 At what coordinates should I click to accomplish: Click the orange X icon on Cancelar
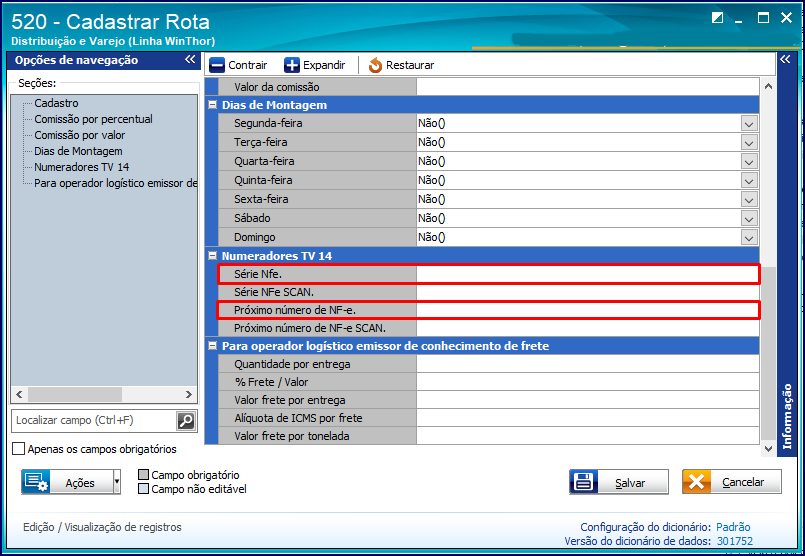point(697,482)
